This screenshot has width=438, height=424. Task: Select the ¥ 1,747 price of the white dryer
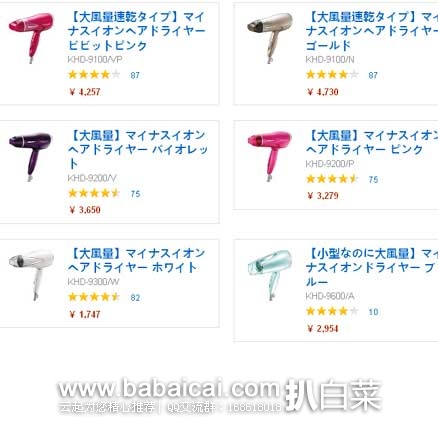(x=85, y=314)
